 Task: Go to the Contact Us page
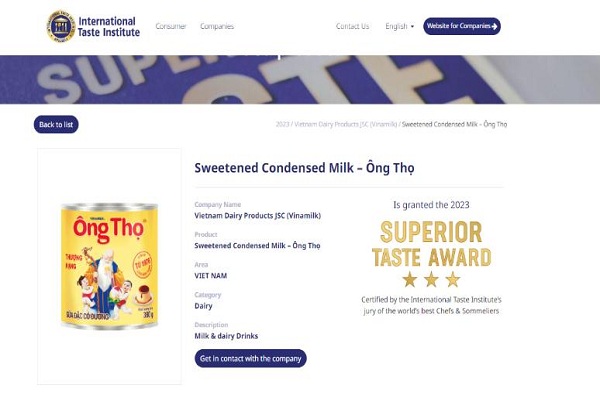[352, 26]
